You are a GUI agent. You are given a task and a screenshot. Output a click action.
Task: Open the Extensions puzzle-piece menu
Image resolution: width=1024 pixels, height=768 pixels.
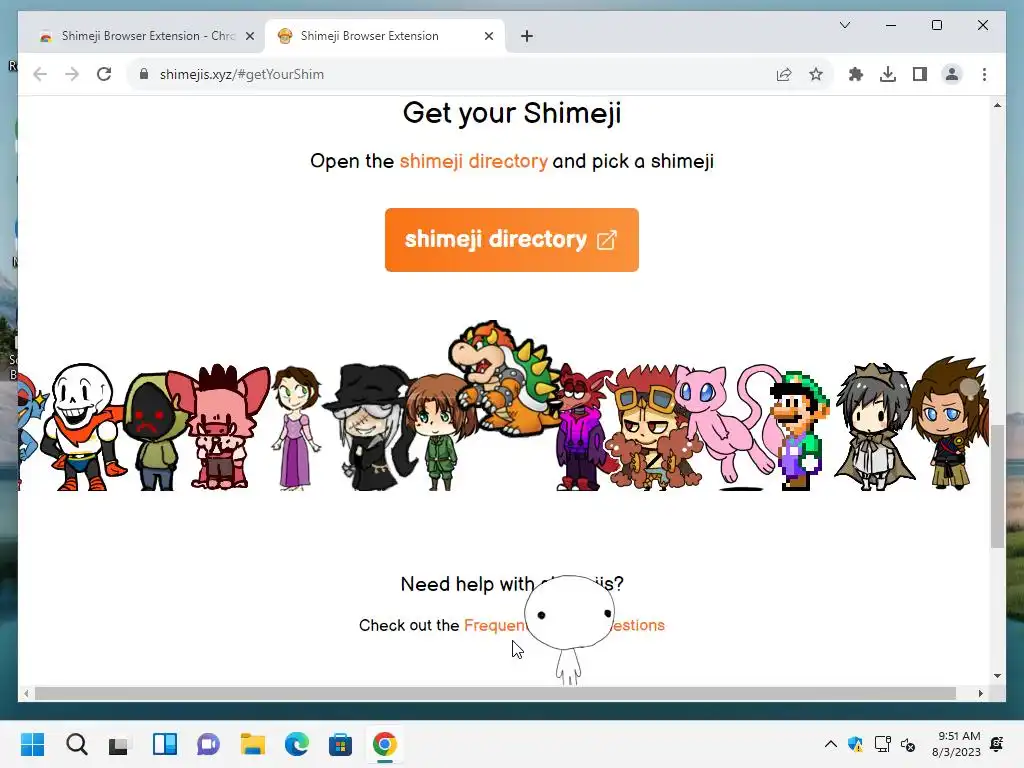click(856, 74)
